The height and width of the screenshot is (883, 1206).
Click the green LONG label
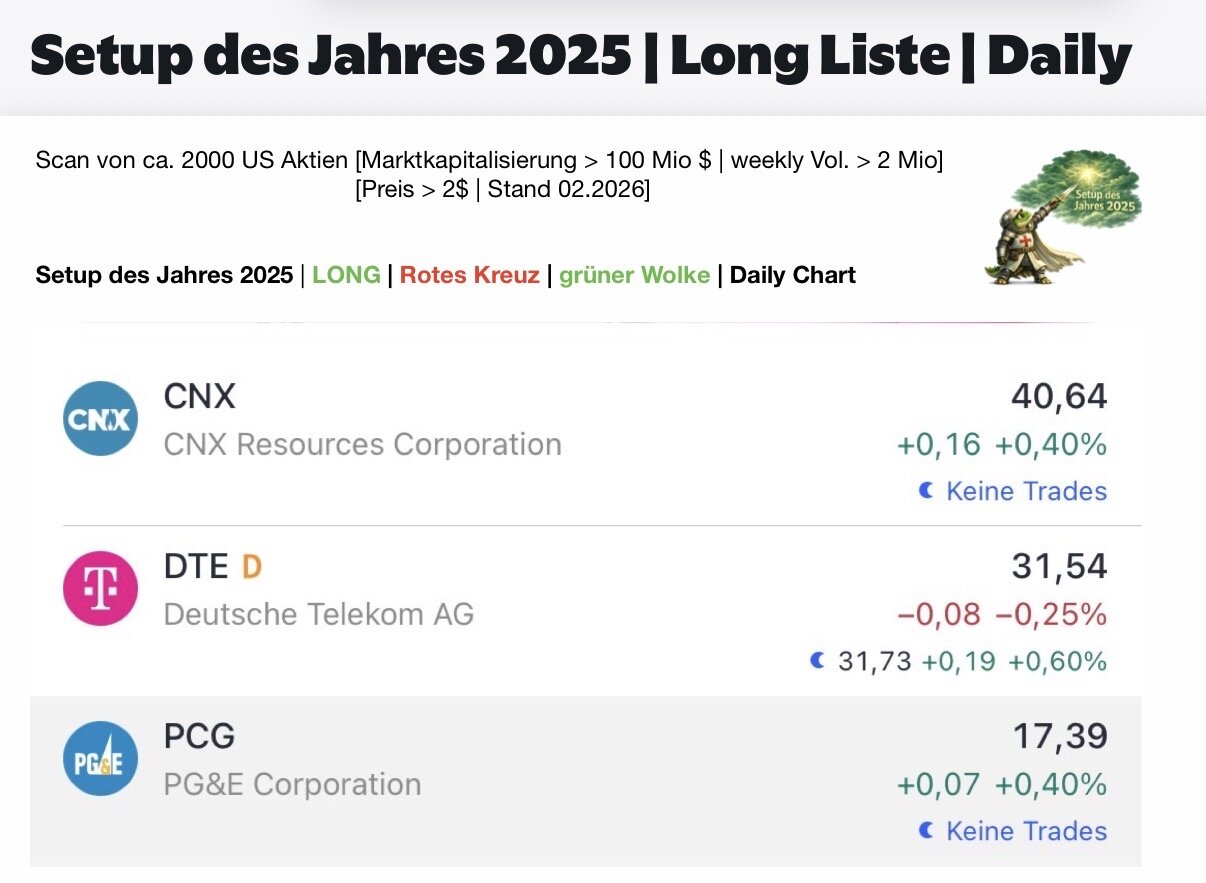click(x=346, y=275)
